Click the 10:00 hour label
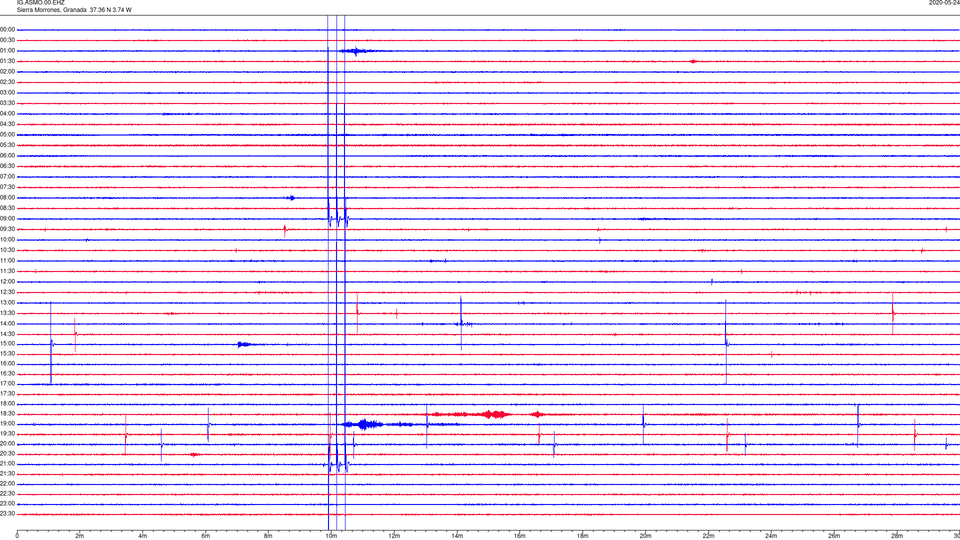Image resolution: width=960 pixels, height=540 pixels. click(7, 240)
